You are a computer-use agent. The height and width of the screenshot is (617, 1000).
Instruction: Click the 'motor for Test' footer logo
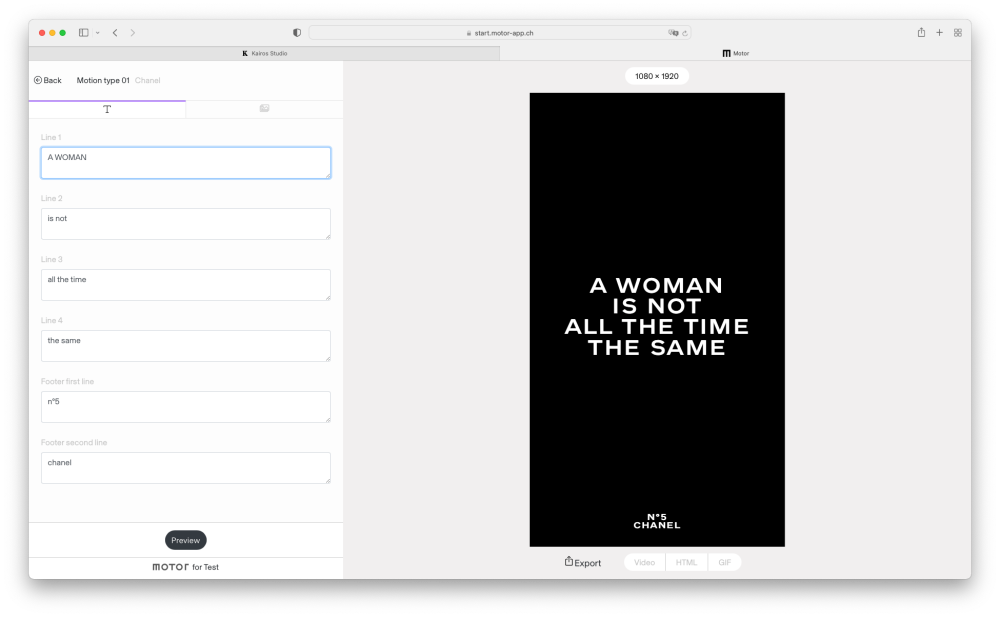pos(186,567)
